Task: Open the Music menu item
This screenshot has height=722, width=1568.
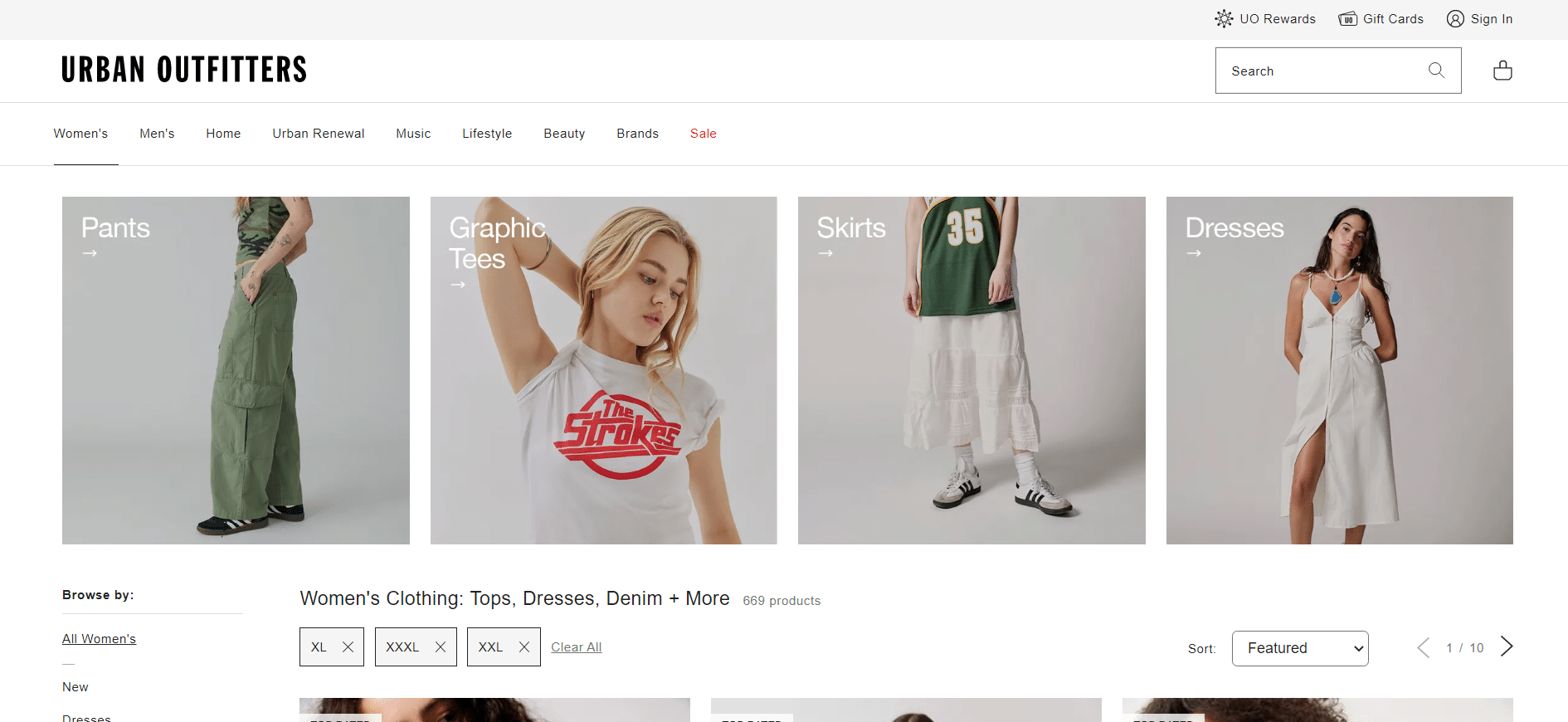Action: click(413, 134)
